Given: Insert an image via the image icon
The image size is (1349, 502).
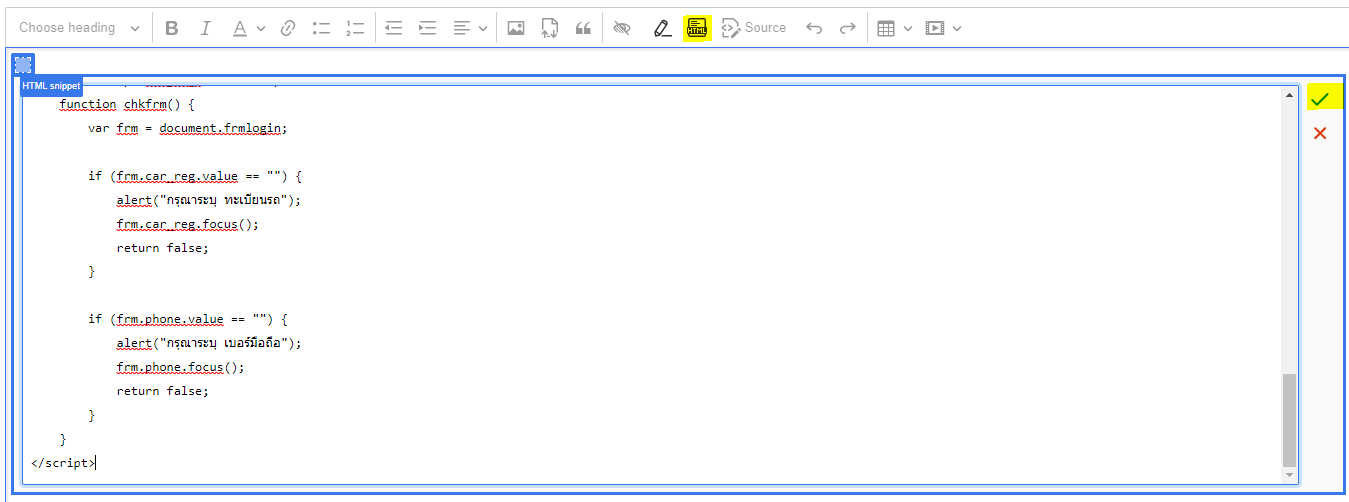Looking at the screenshot, I should point(516,28).
